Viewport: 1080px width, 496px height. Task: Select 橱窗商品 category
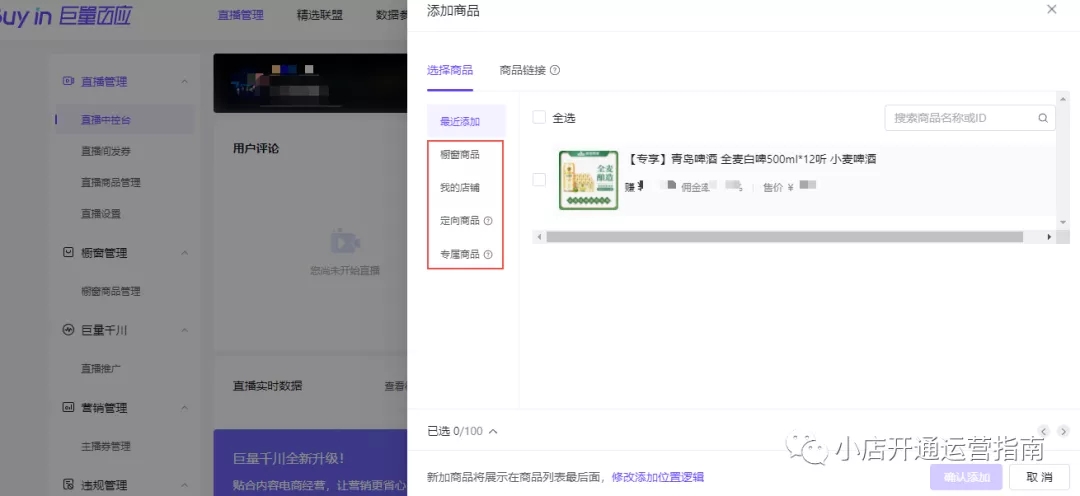[460, 155]
